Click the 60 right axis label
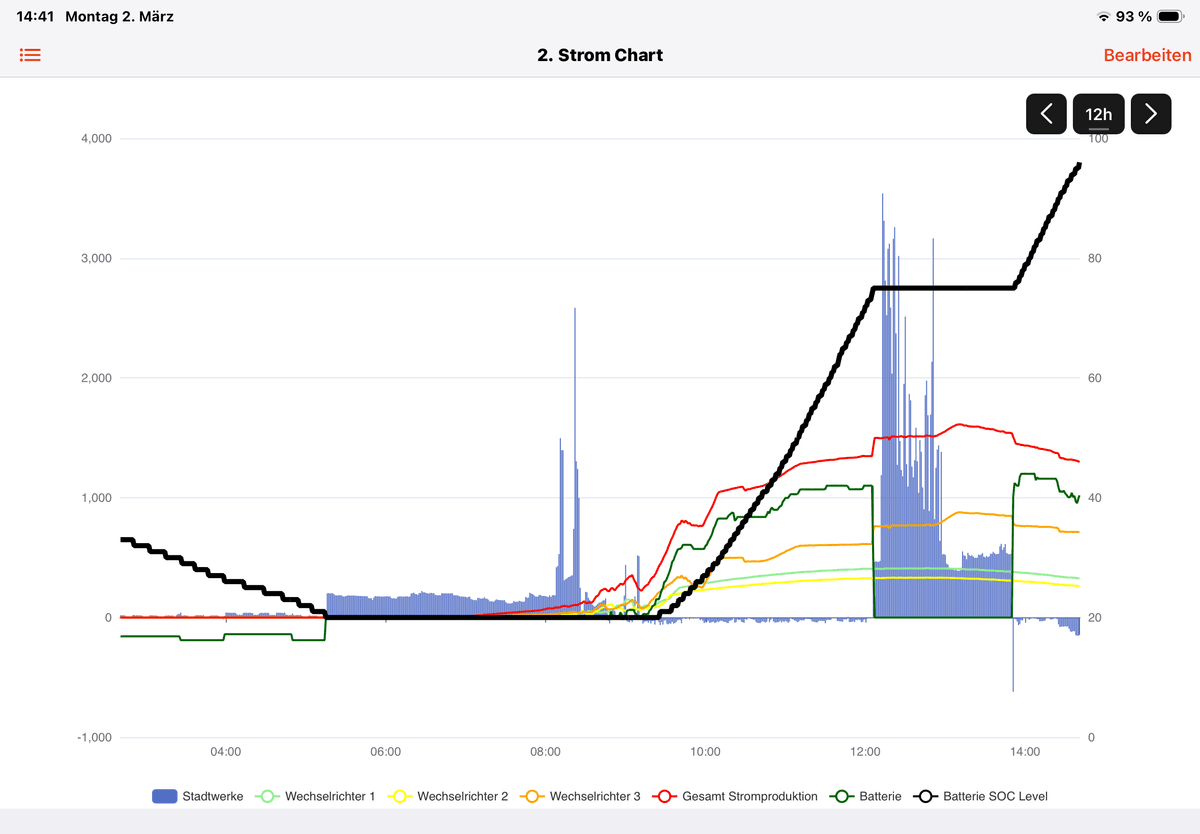Screen dimensions: 1200x834 tap(1096, 378)
